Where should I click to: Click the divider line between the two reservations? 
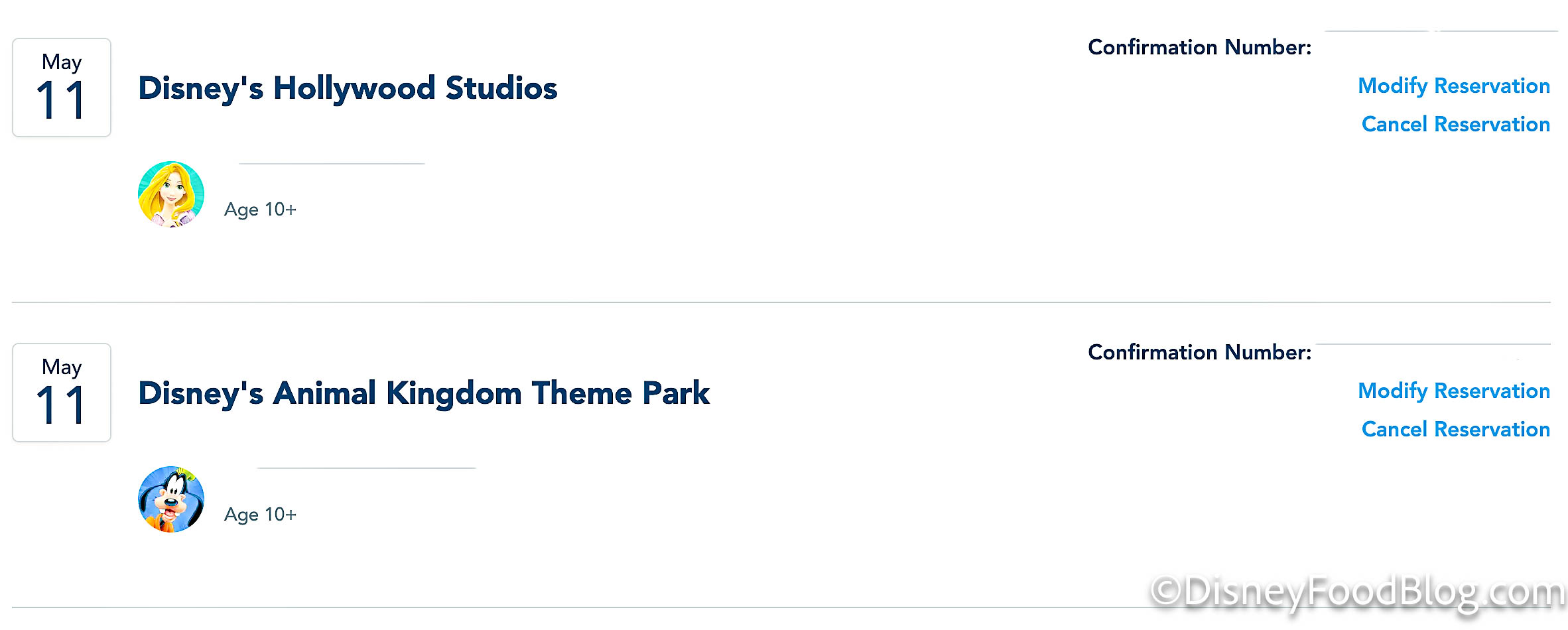pyautogui.click(x=781, y=302)
